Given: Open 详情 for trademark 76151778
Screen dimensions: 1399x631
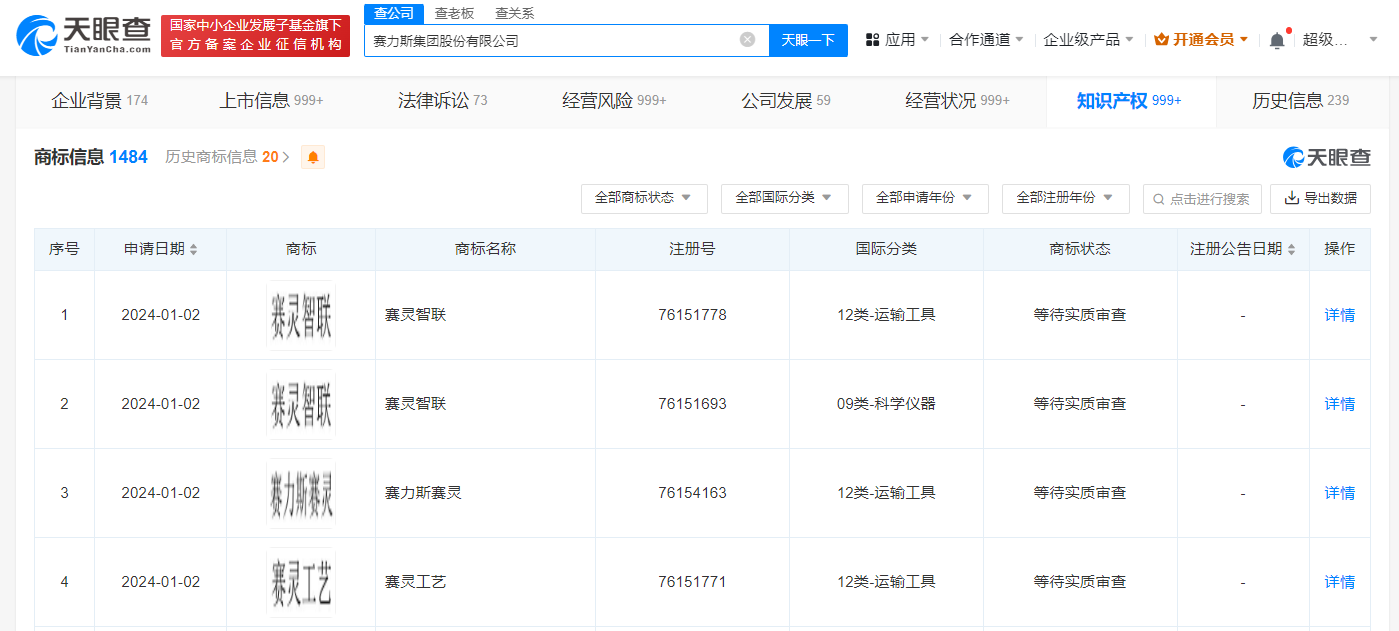Looking at the screenshot, I should click(1340, 315).
